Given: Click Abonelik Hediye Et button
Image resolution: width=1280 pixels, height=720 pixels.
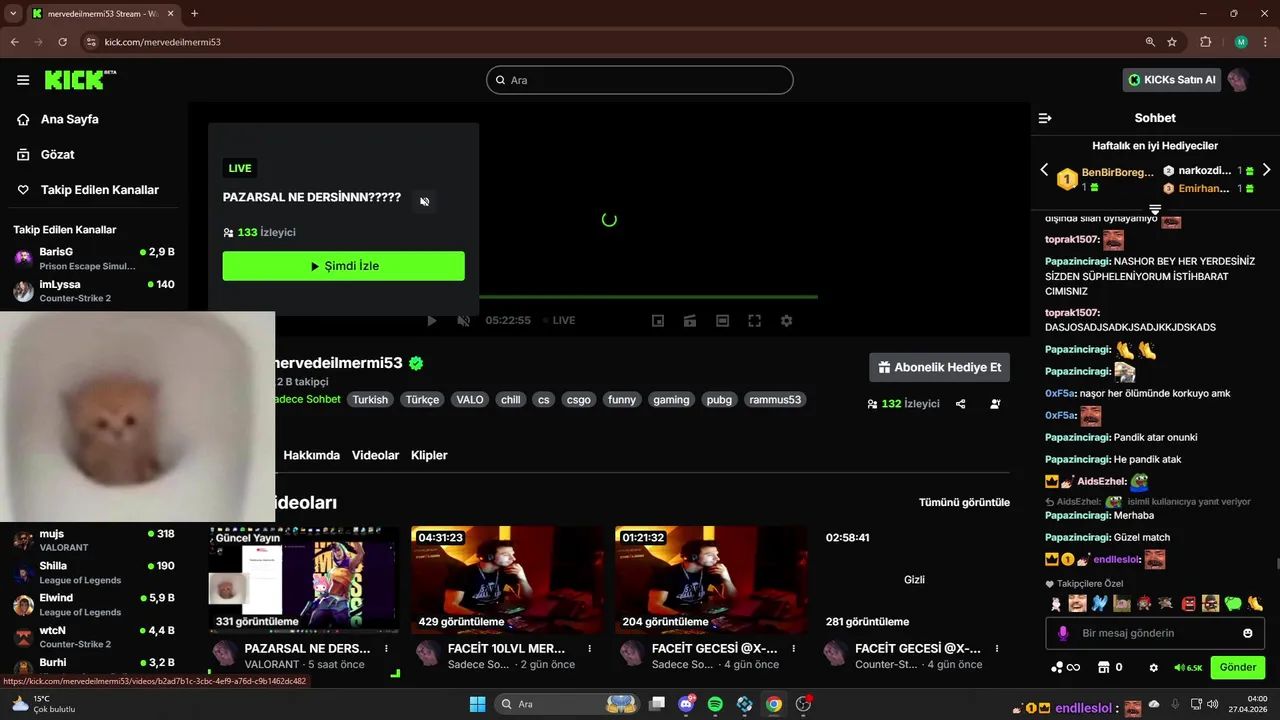Looking at the screenshot, I should click(x=939, y=367).
